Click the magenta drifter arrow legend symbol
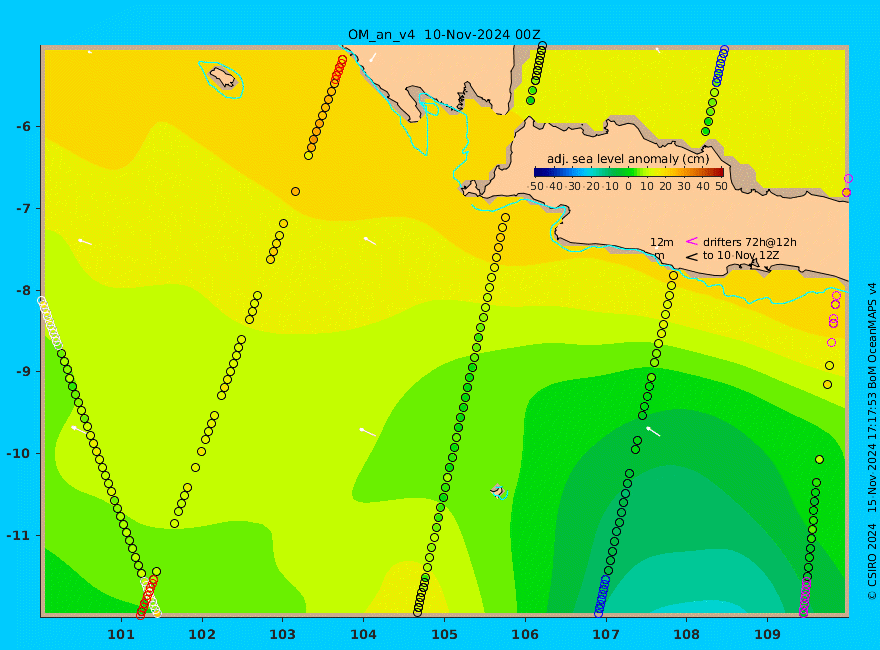 click(x=692, y=241)
